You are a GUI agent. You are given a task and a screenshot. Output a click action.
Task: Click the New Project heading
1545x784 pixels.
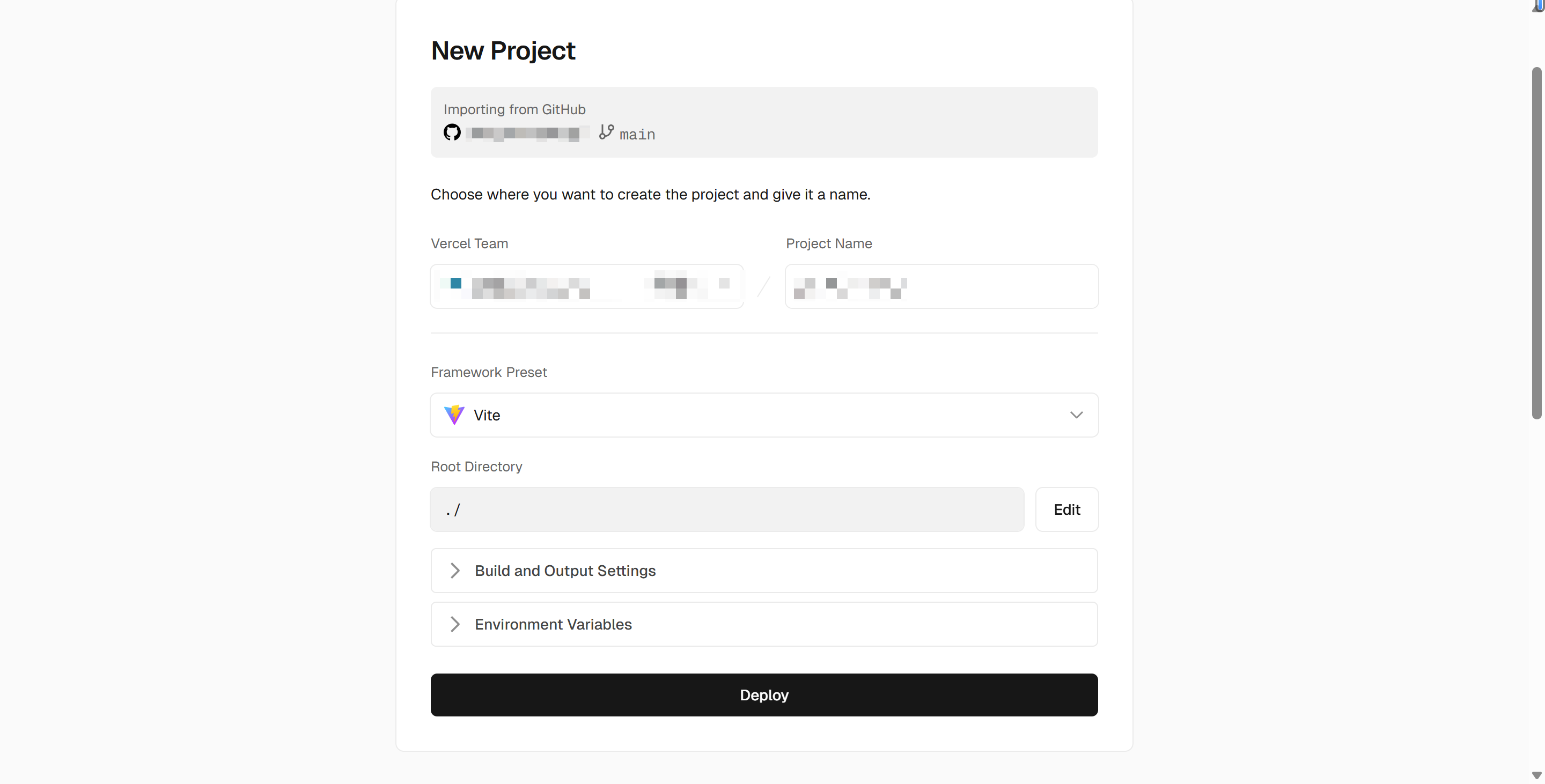(x=503, y=51)
